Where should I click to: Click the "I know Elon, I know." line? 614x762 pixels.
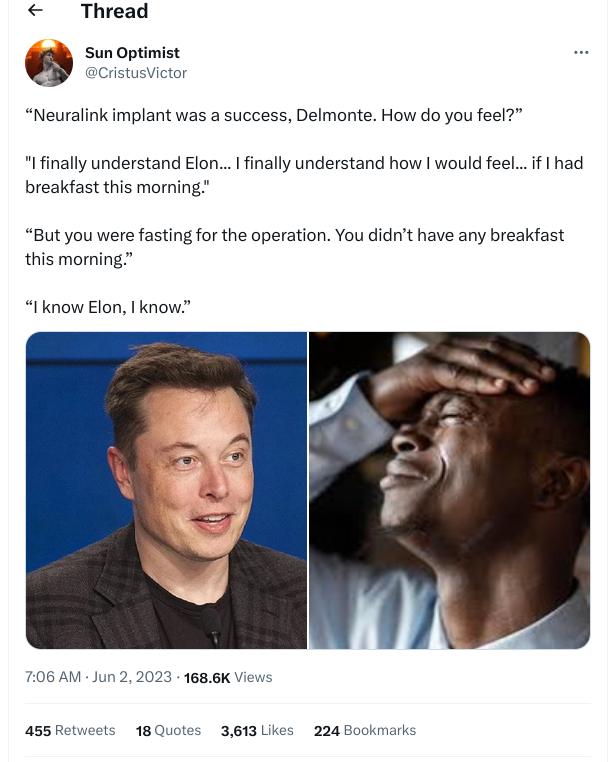(107, 306)
